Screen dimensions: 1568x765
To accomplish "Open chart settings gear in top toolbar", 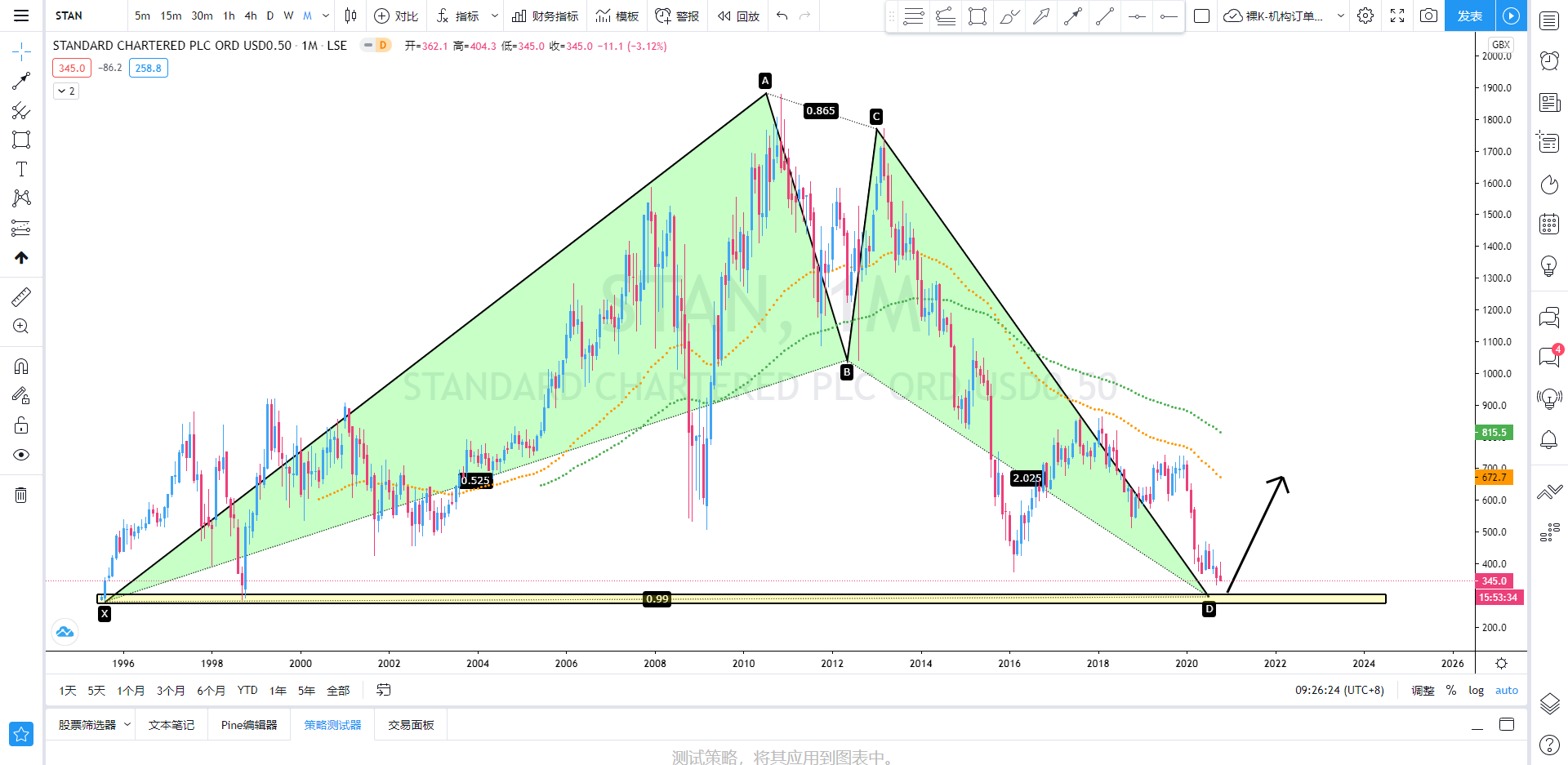I will click(1365, 16).
